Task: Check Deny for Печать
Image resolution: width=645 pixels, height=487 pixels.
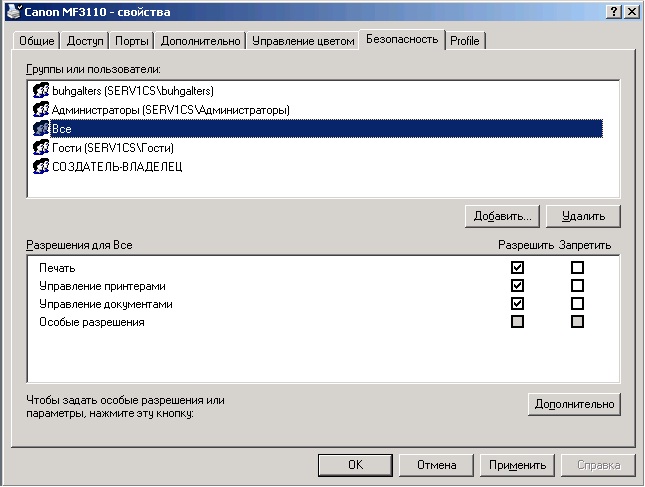Action: coord(577,267)
